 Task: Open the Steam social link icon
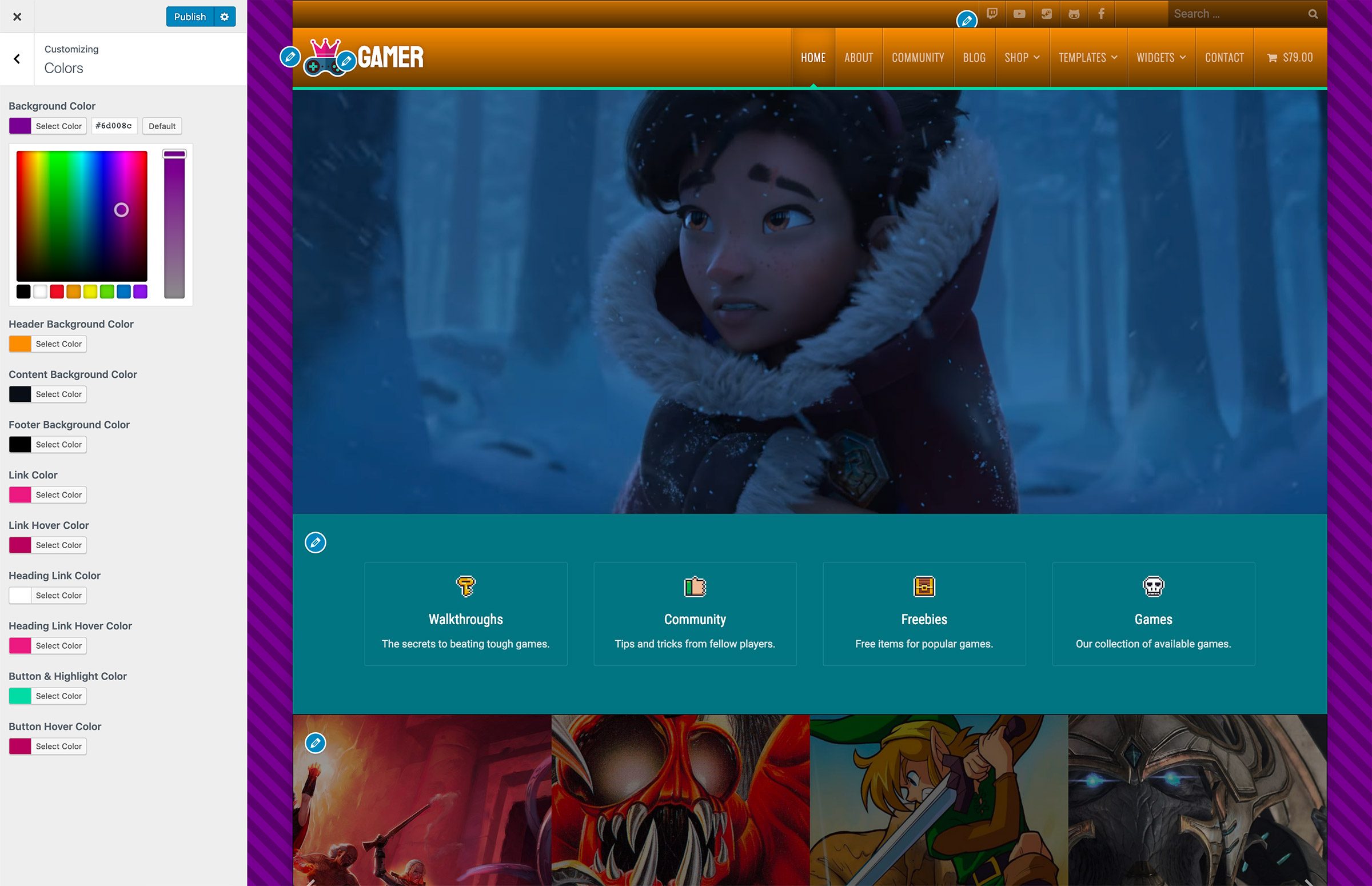click(x=1046, y=14)
